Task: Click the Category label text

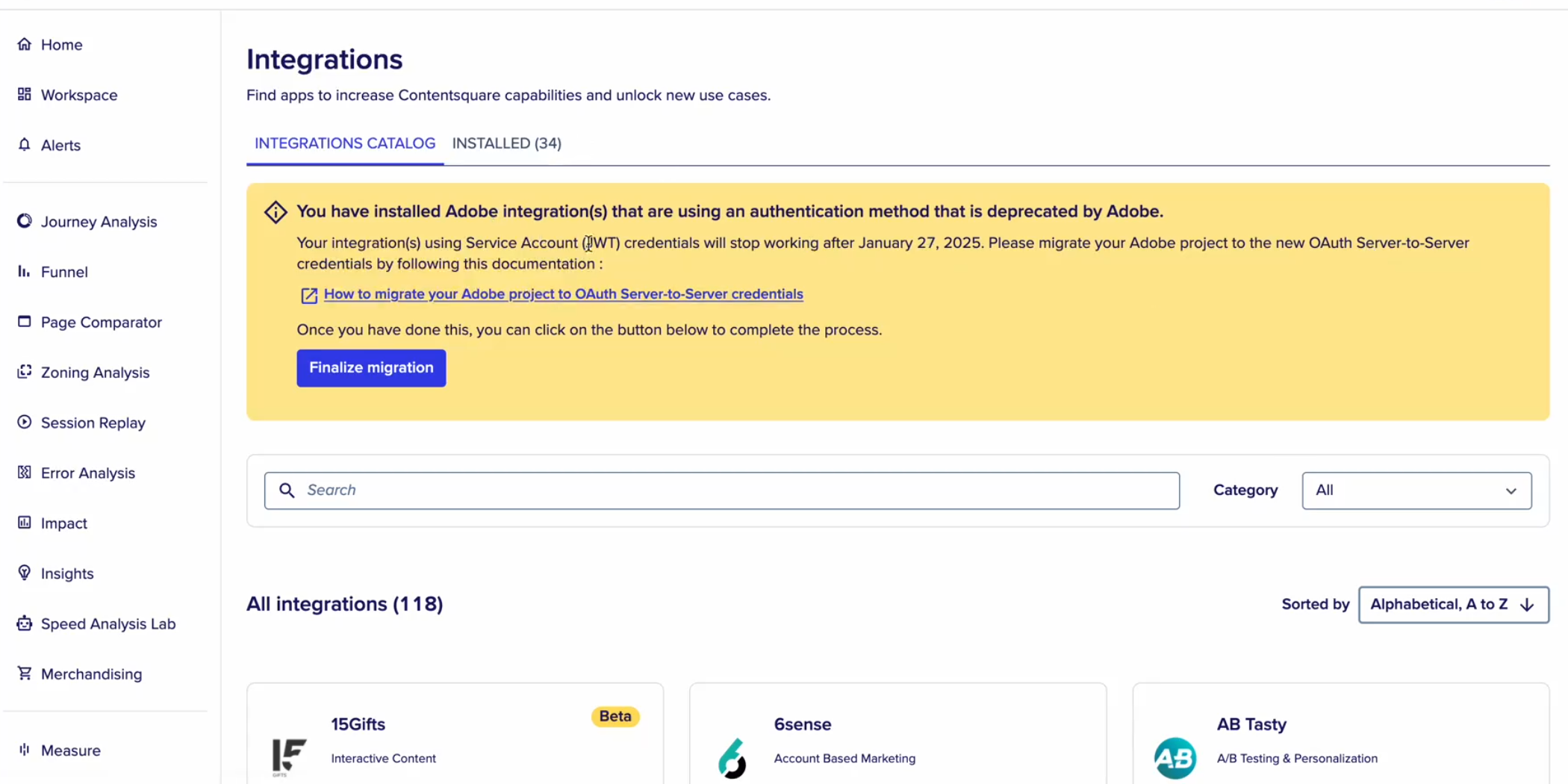Action: [1245, 491]
